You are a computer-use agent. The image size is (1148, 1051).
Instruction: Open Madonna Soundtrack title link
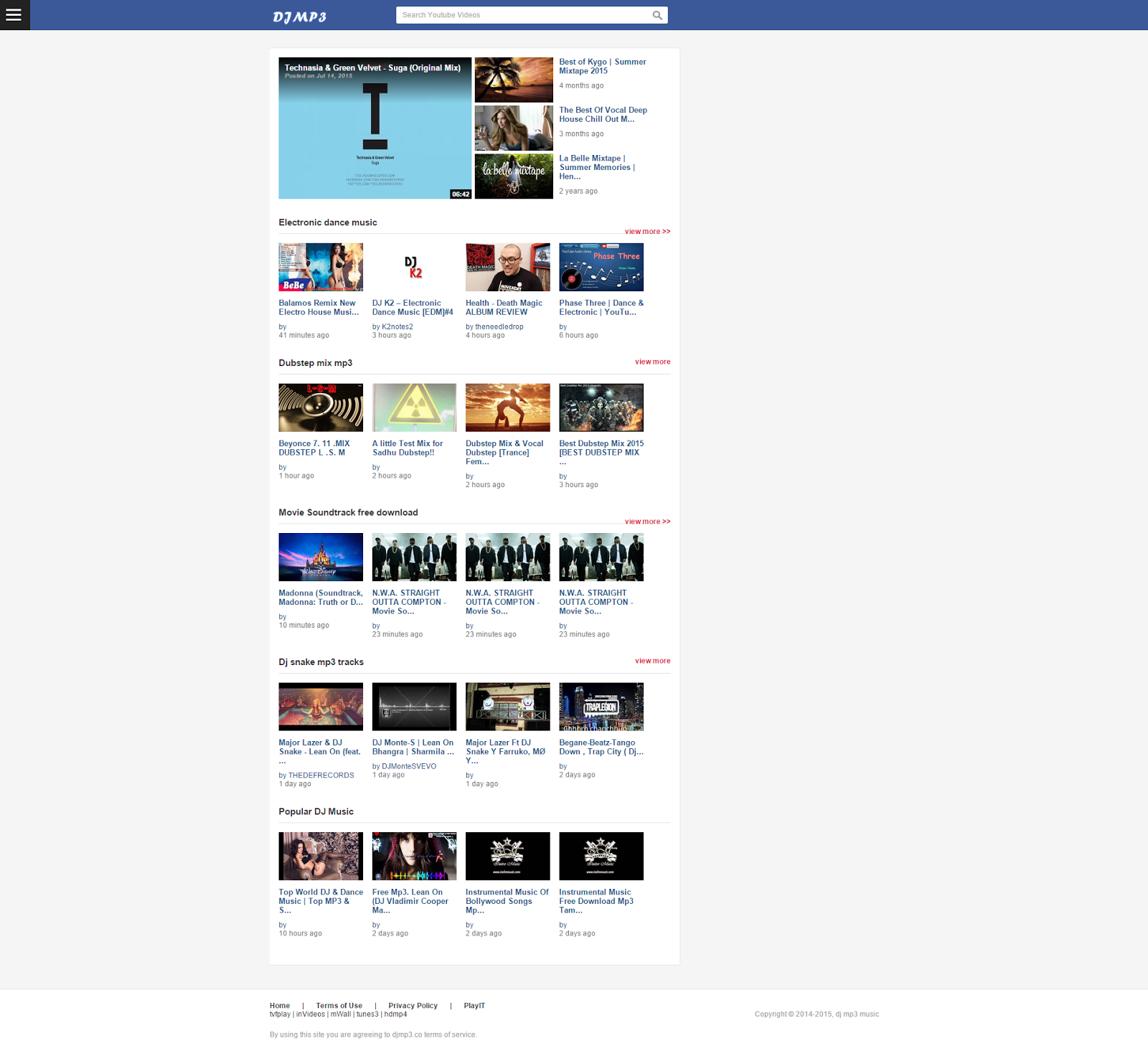pyautogui.click(x=321, y=597)
